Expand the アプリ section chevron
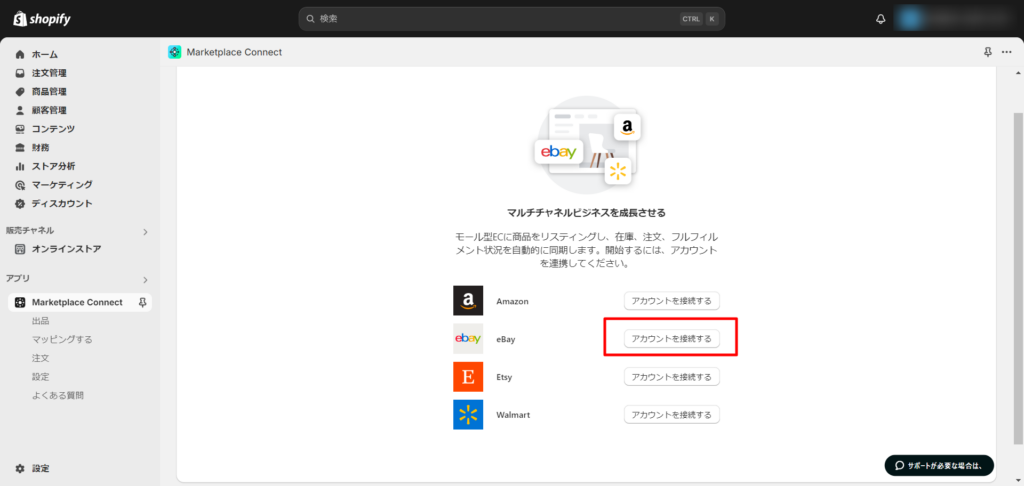Viewport: 1024px width, 486px height. pos(146,280)
